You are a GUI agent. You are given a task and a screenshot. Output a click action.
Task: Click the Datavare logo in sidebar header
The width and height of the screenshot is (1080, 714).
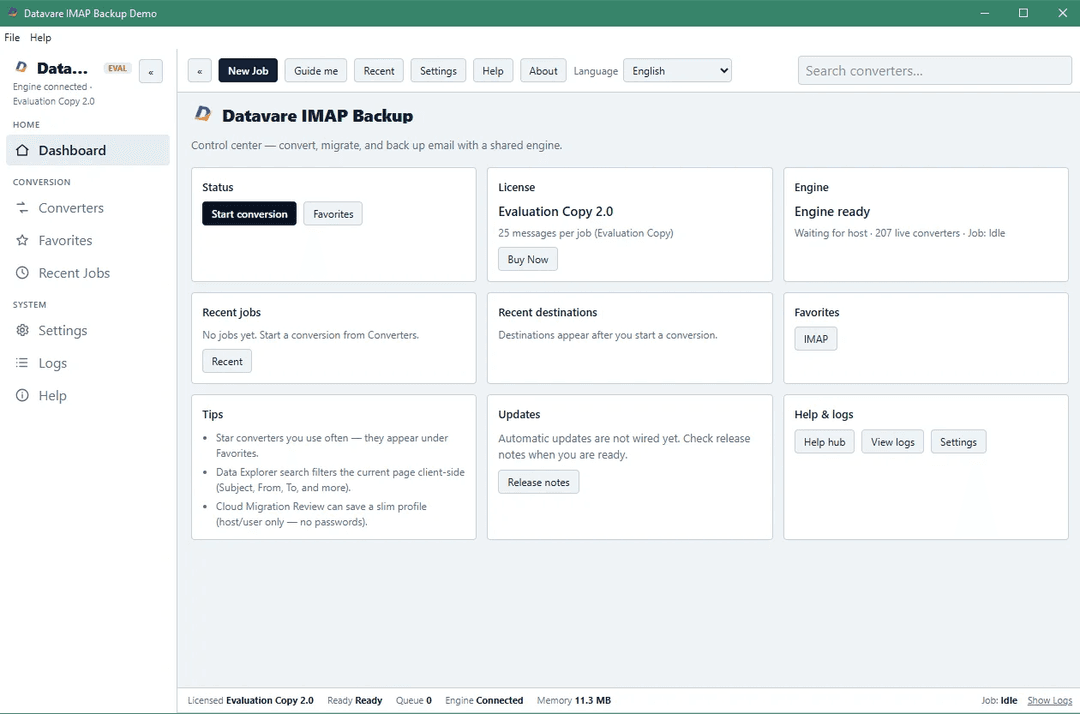(21, 67)
